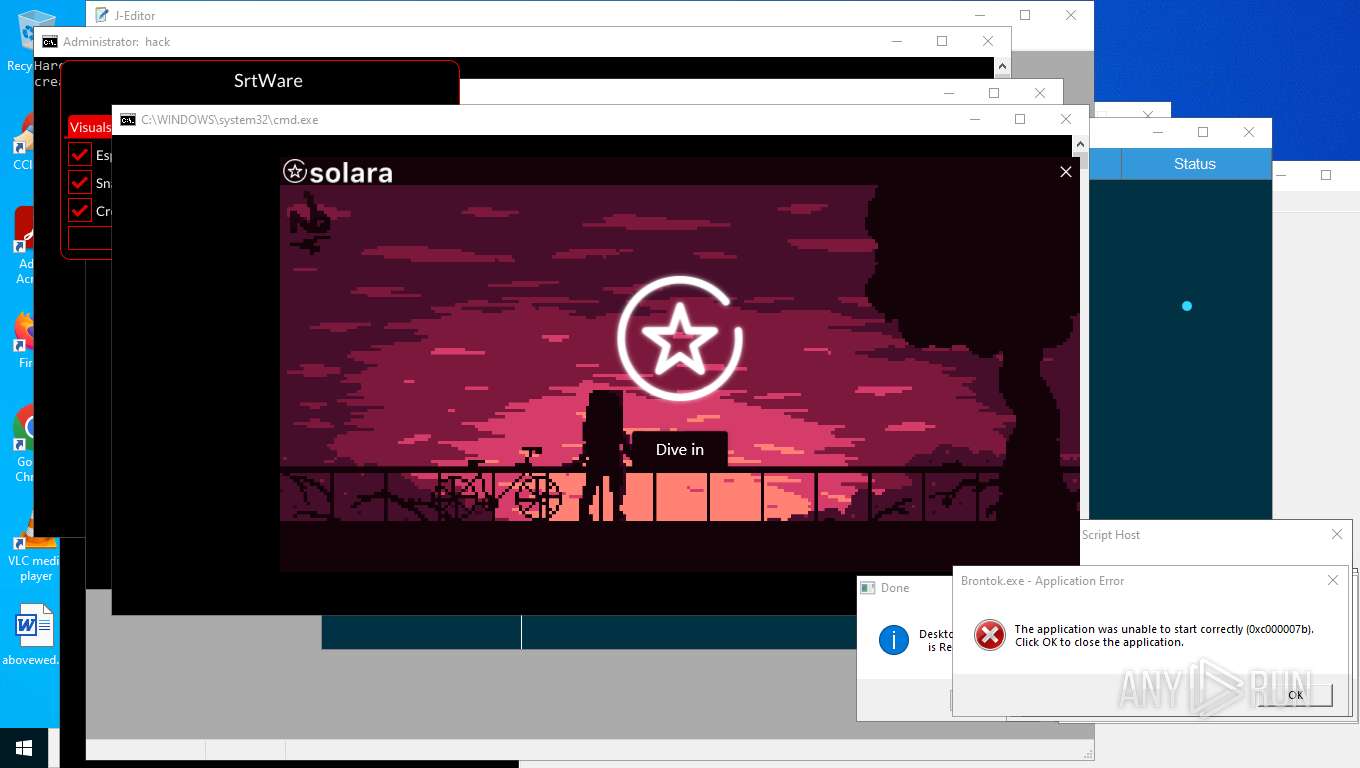The width and height of the screenshot is (1360, 768).
Task: Click the Administrator: hack console icon
Action: coord(49,42)
